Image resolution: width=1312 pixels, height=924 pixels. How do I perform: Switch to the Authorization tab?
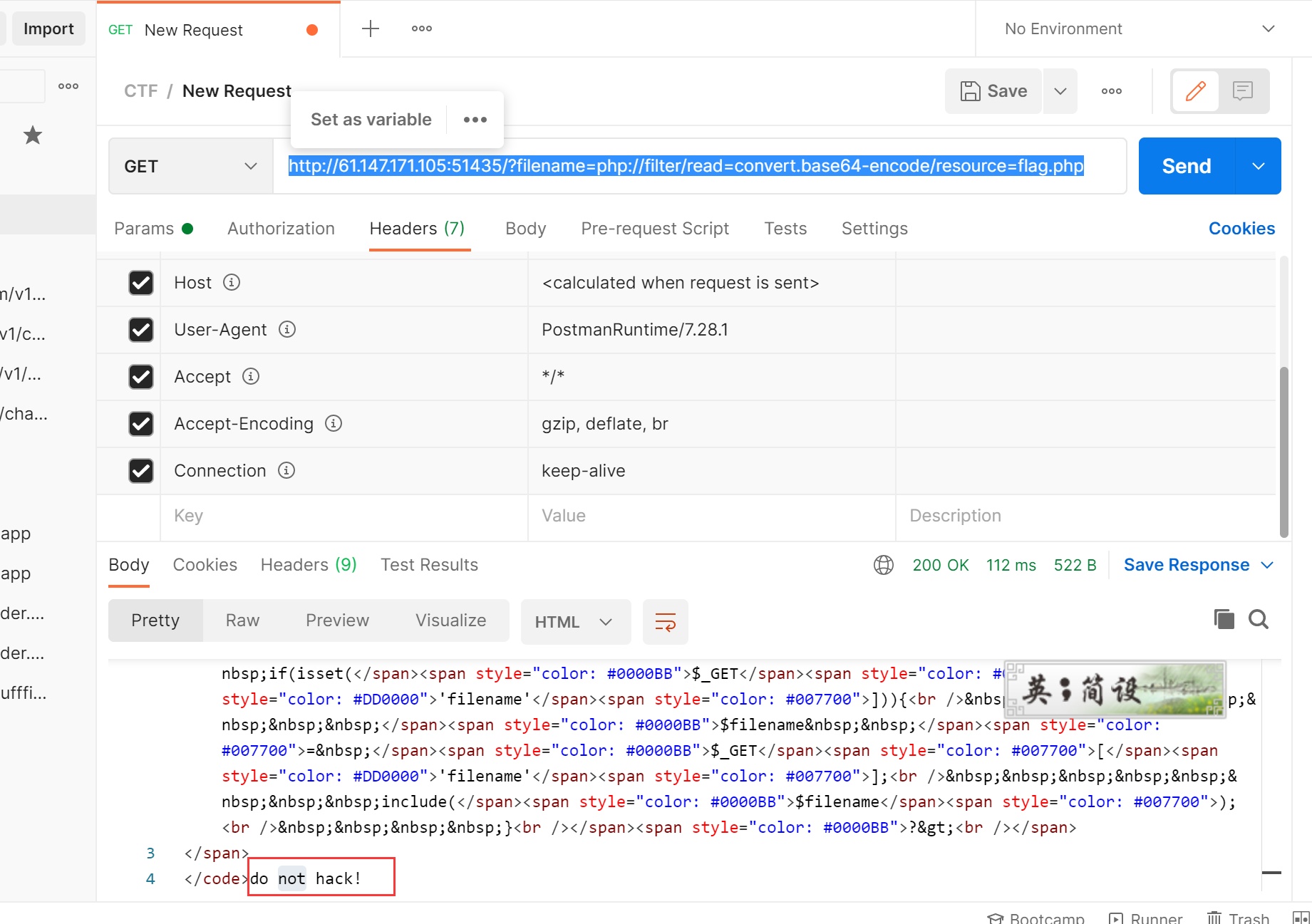(281, 229)
